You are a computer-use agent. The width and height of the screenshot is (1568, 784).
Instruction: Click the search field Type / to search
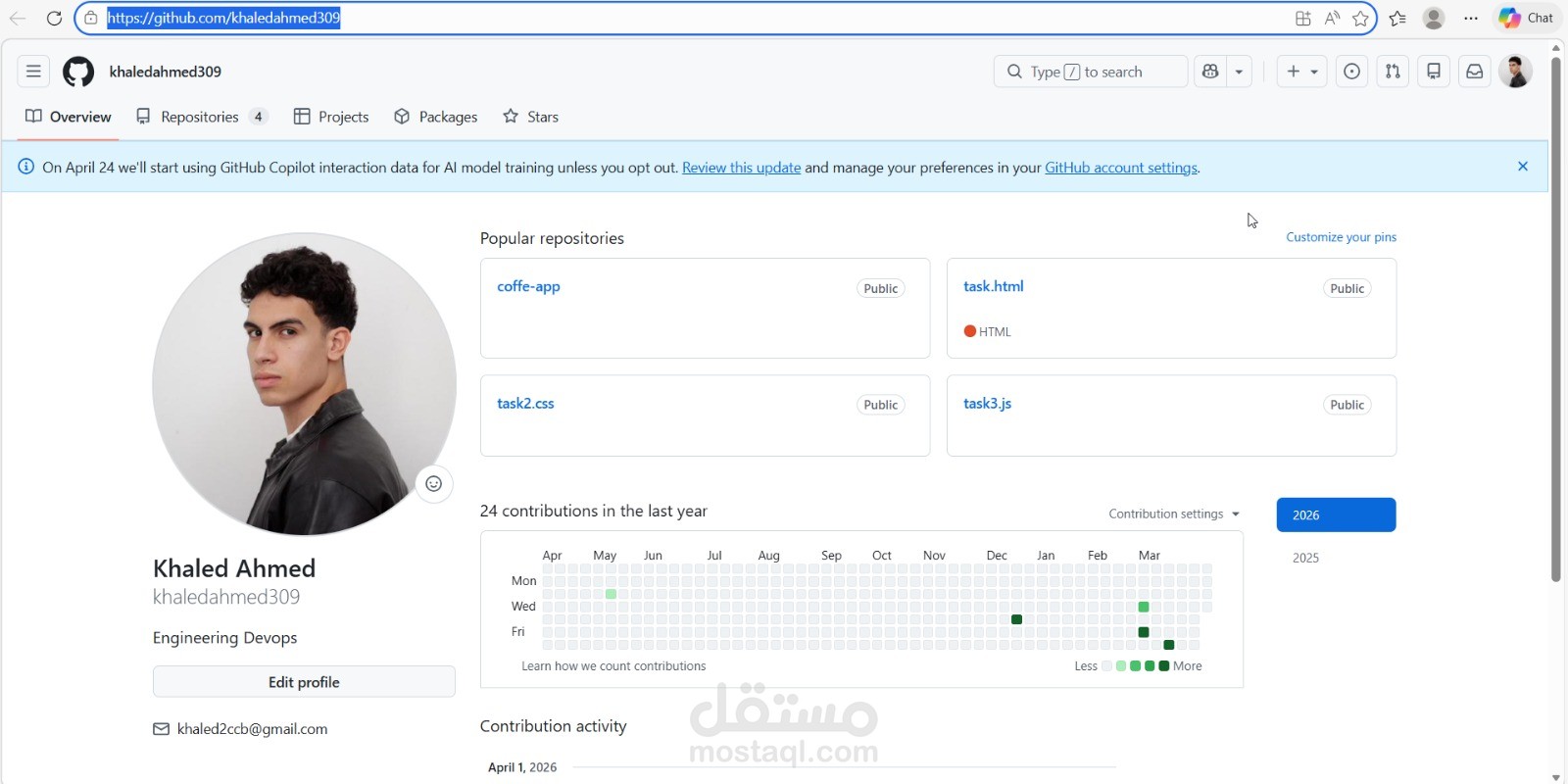click(1090, 72)
